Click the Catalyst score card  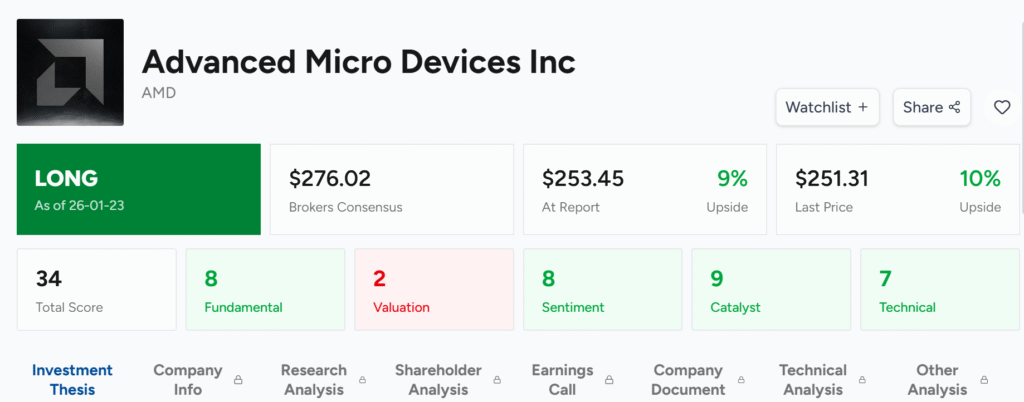(x=771, y=290)
